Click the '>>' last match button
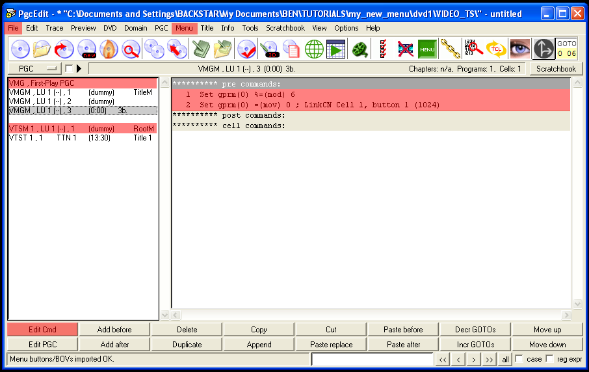The height and width of the screenshot is (372, 589). click(x=489, y=359)
